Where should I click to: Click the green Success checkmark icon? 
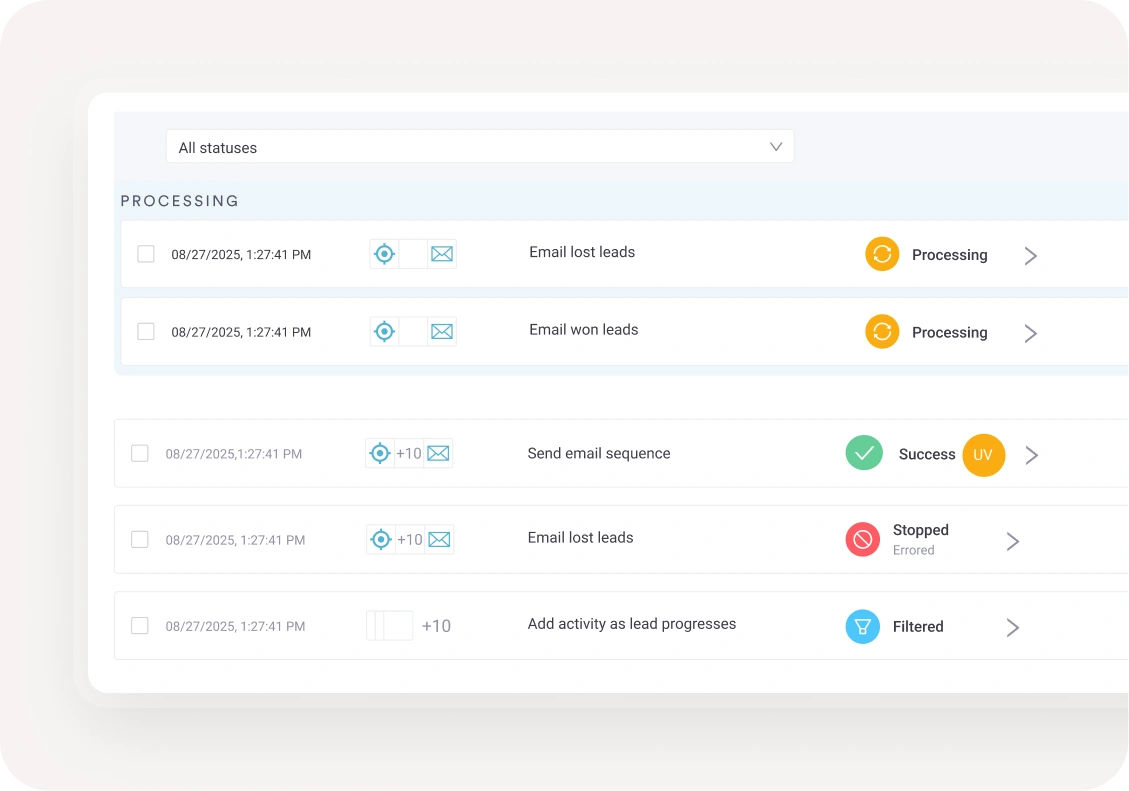pyautogui.click(x=864, y=453)
